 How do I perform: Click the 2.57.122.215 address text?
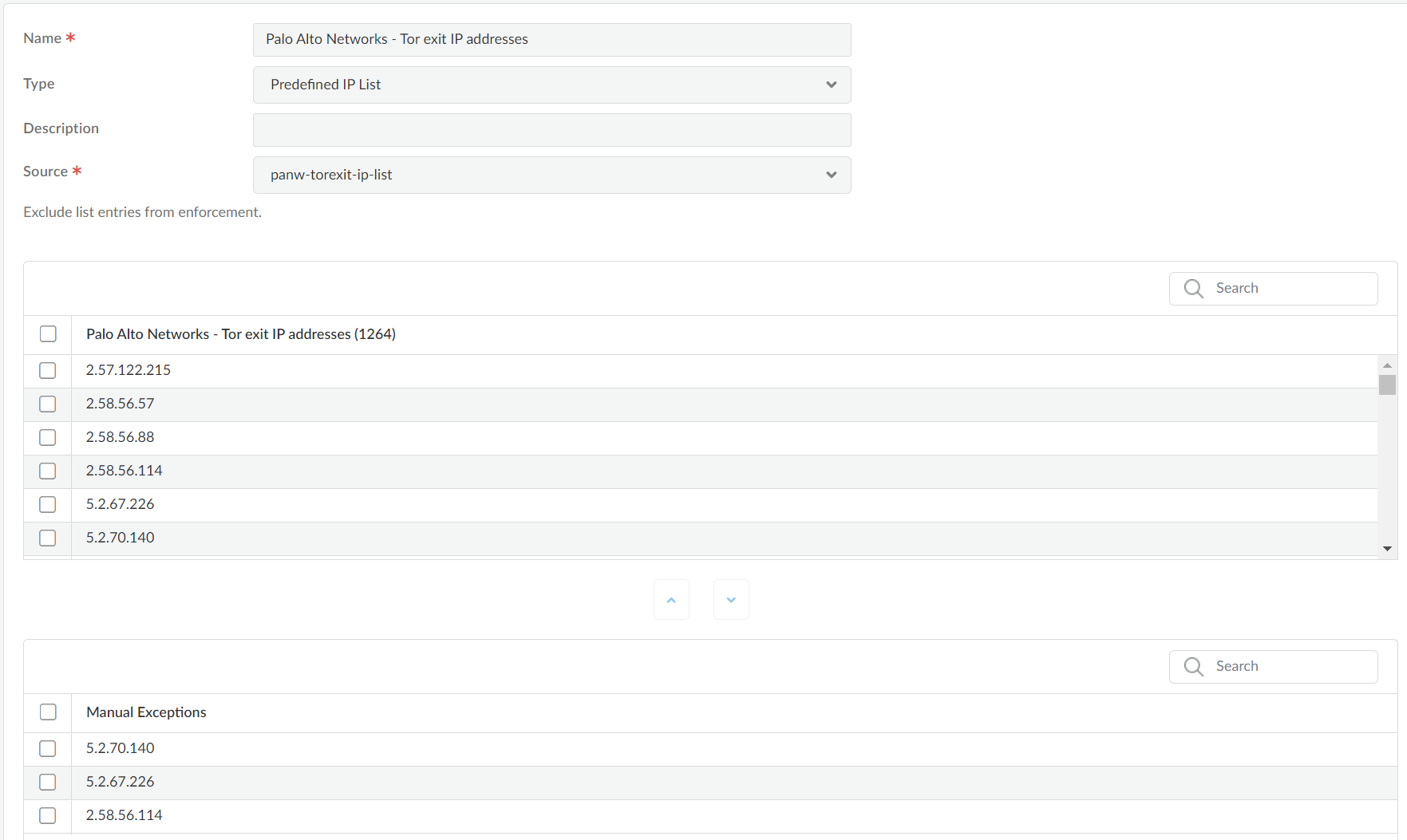[128, 370]
